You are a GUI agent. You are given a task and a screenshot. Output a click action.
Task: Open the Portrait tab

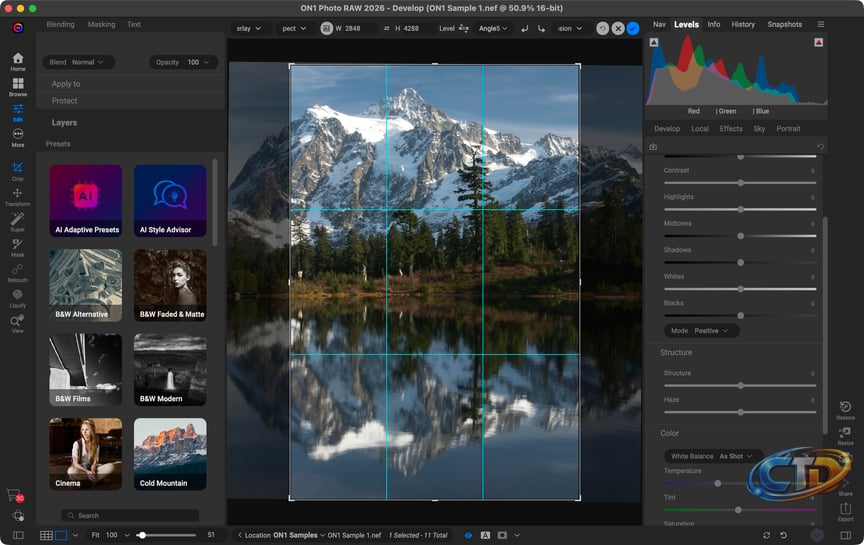[x=788, y=128]
